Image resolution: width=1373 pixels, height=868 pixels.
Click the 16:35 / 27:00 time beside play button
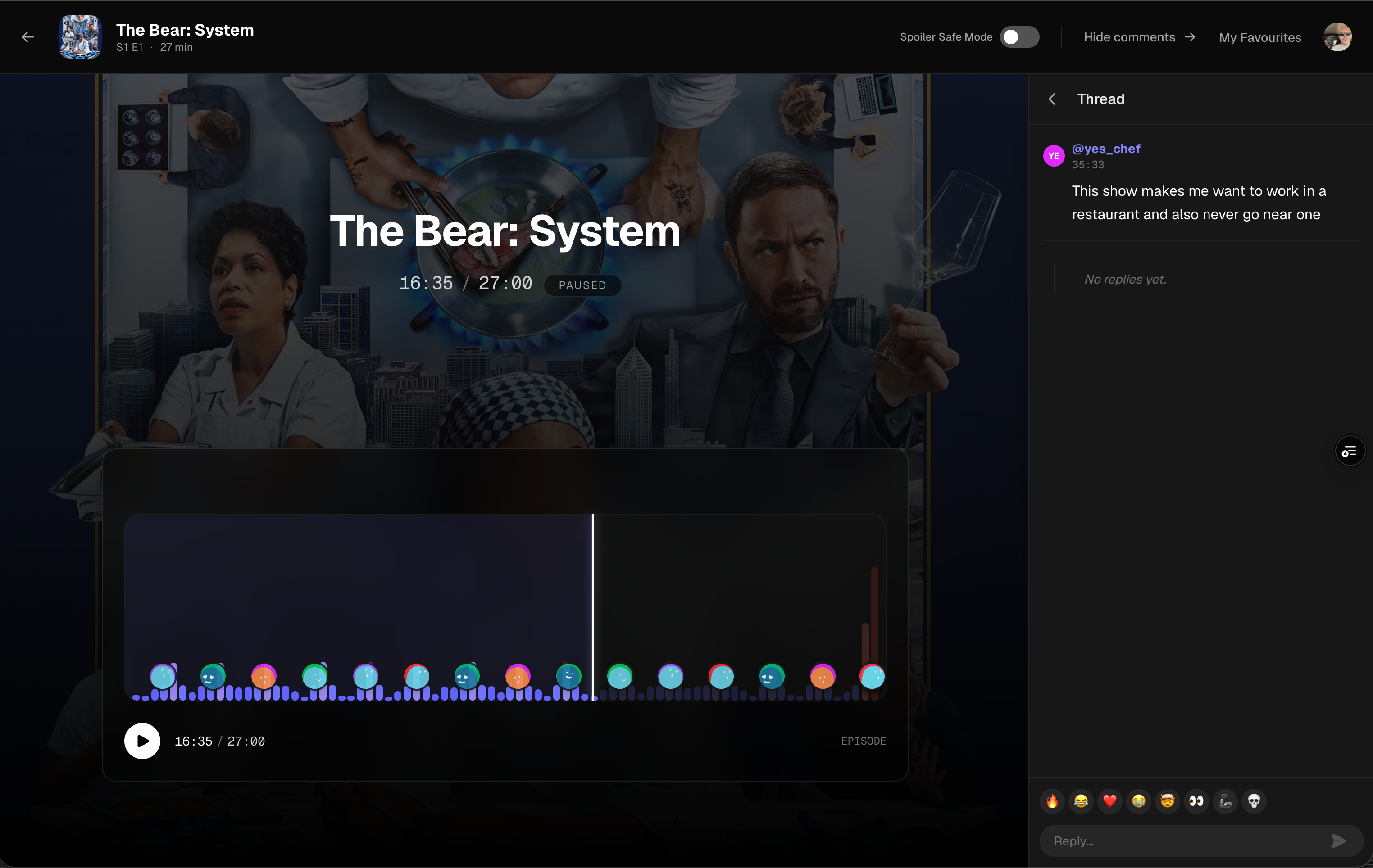pyautogui.click(x=219, y=741)
